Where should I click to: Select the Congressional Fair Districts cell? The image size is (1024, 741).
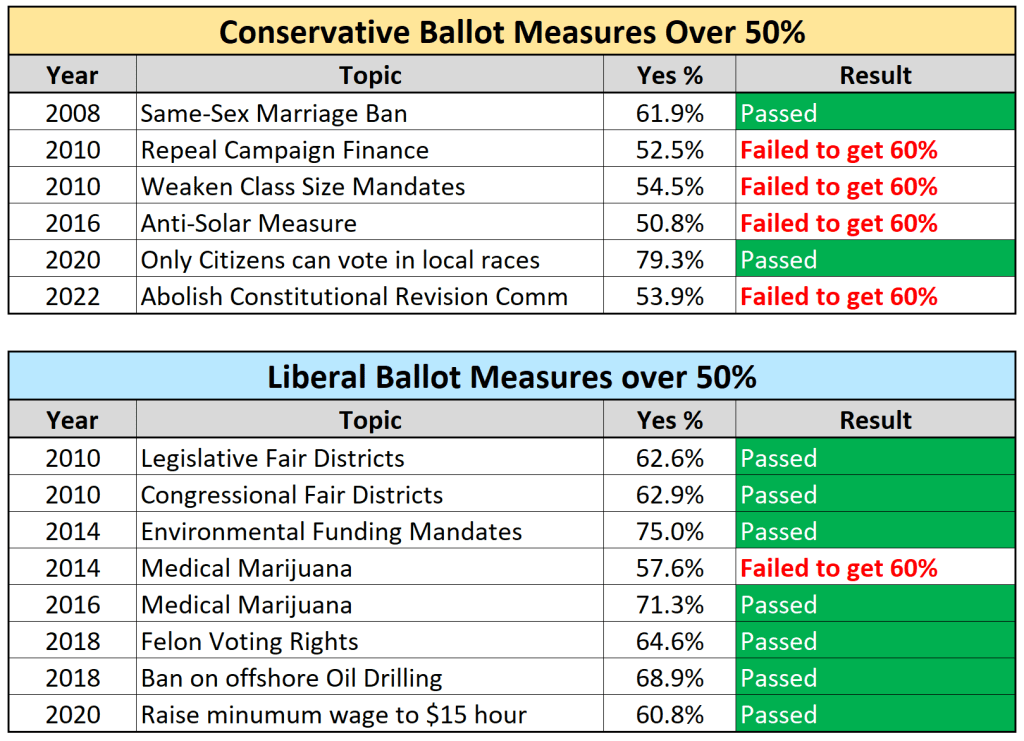point(369,495)
